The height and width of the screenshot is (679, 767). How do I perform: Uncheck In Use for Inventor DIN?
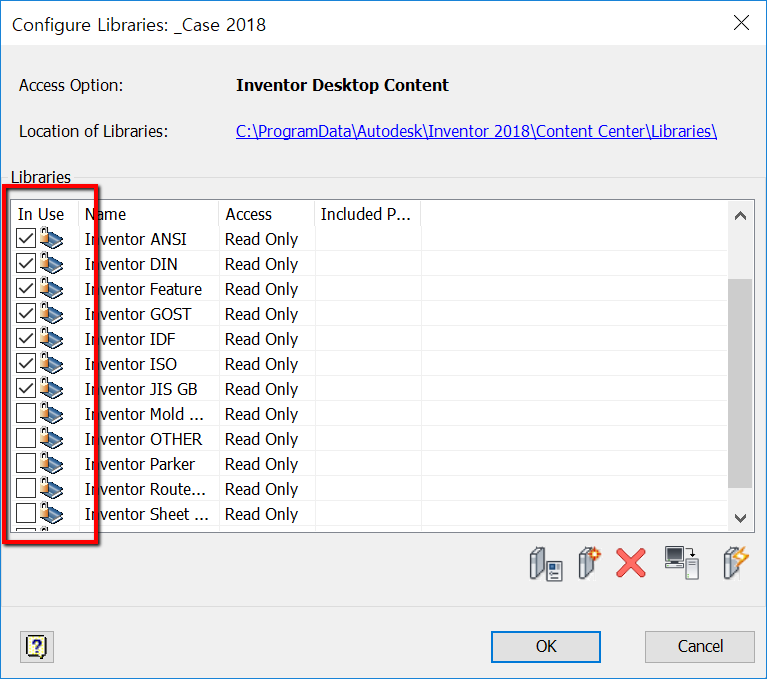26,263
